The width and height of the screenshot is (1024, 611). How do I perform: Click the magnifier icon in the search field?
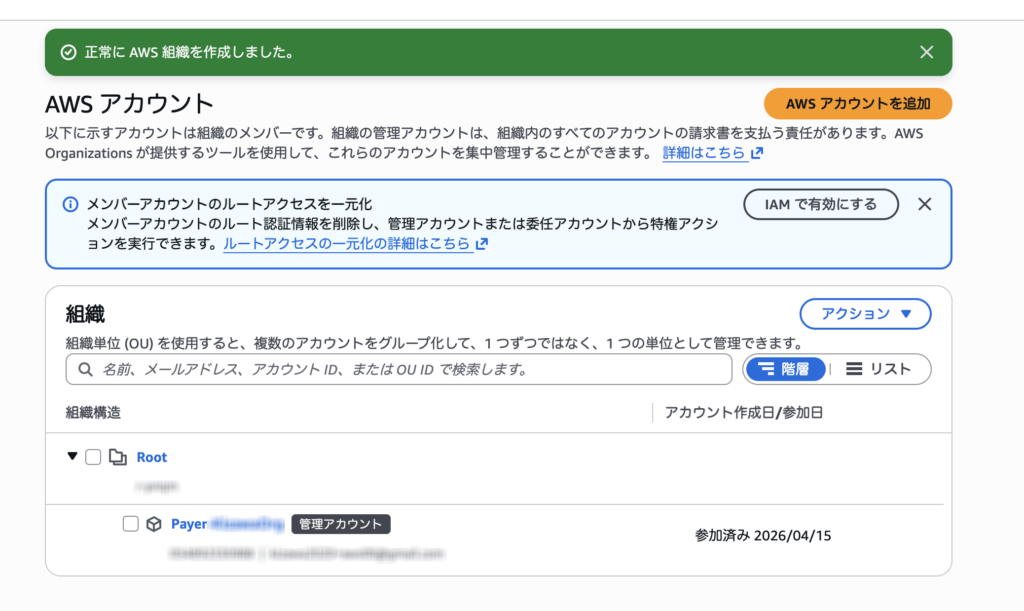85,369
